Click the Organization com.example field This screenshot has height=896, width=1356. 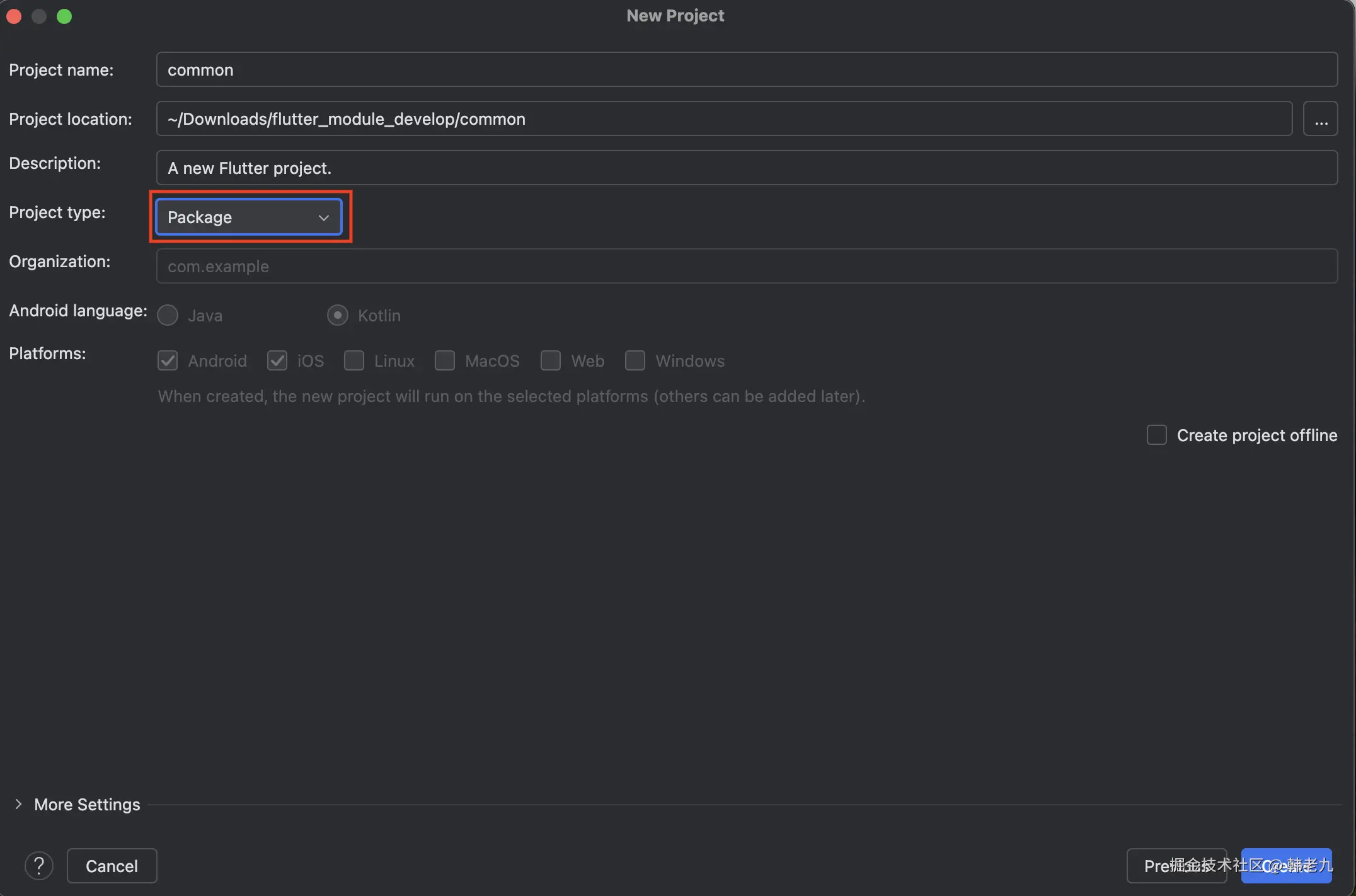(746, 267)
